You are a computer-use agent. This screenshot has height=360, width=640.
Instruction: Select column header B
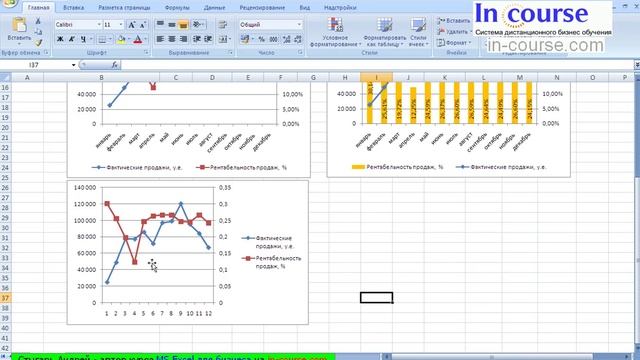[101, 78]
